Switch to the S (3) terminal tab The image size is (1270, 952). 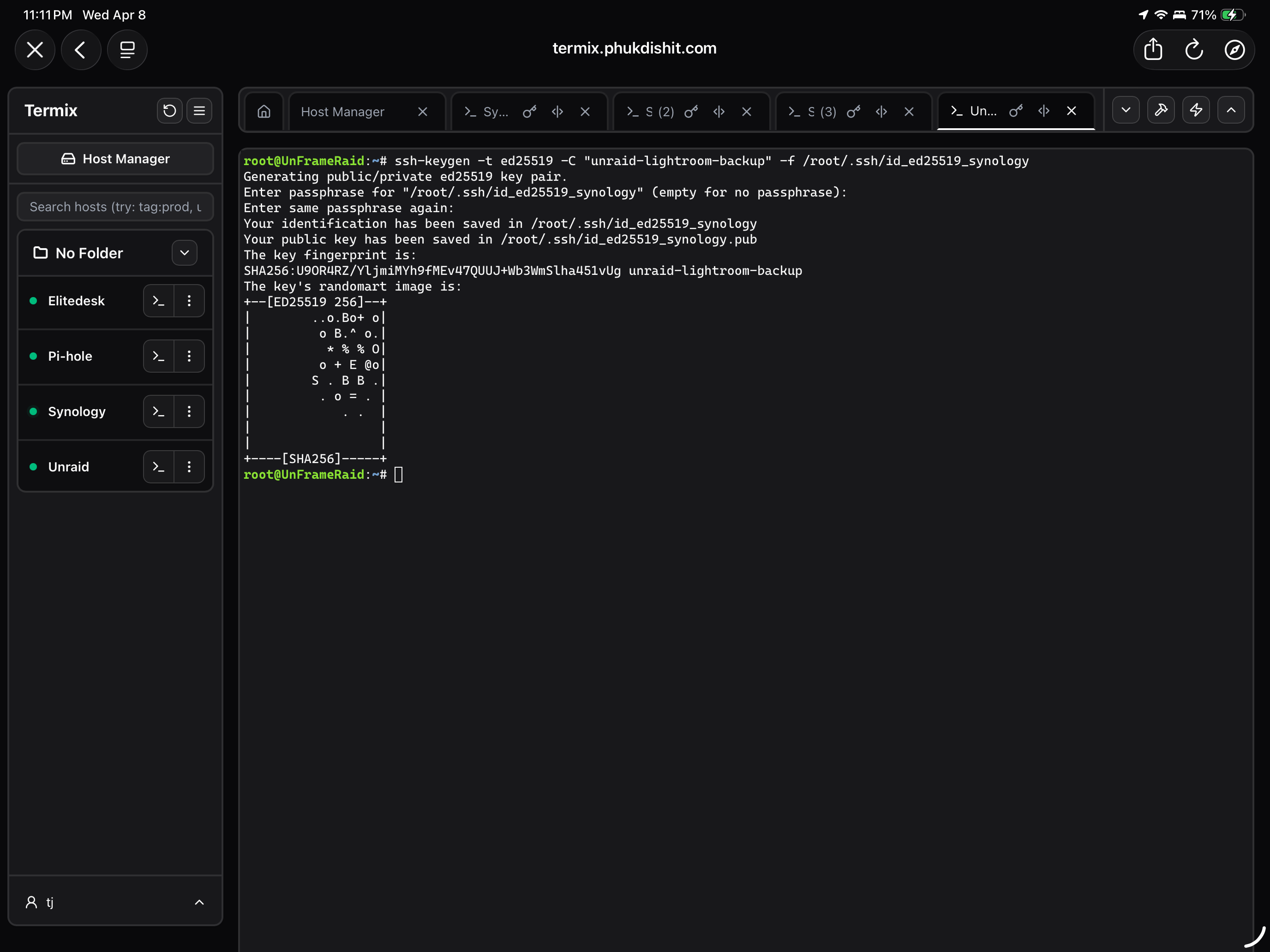coord(822,111)
